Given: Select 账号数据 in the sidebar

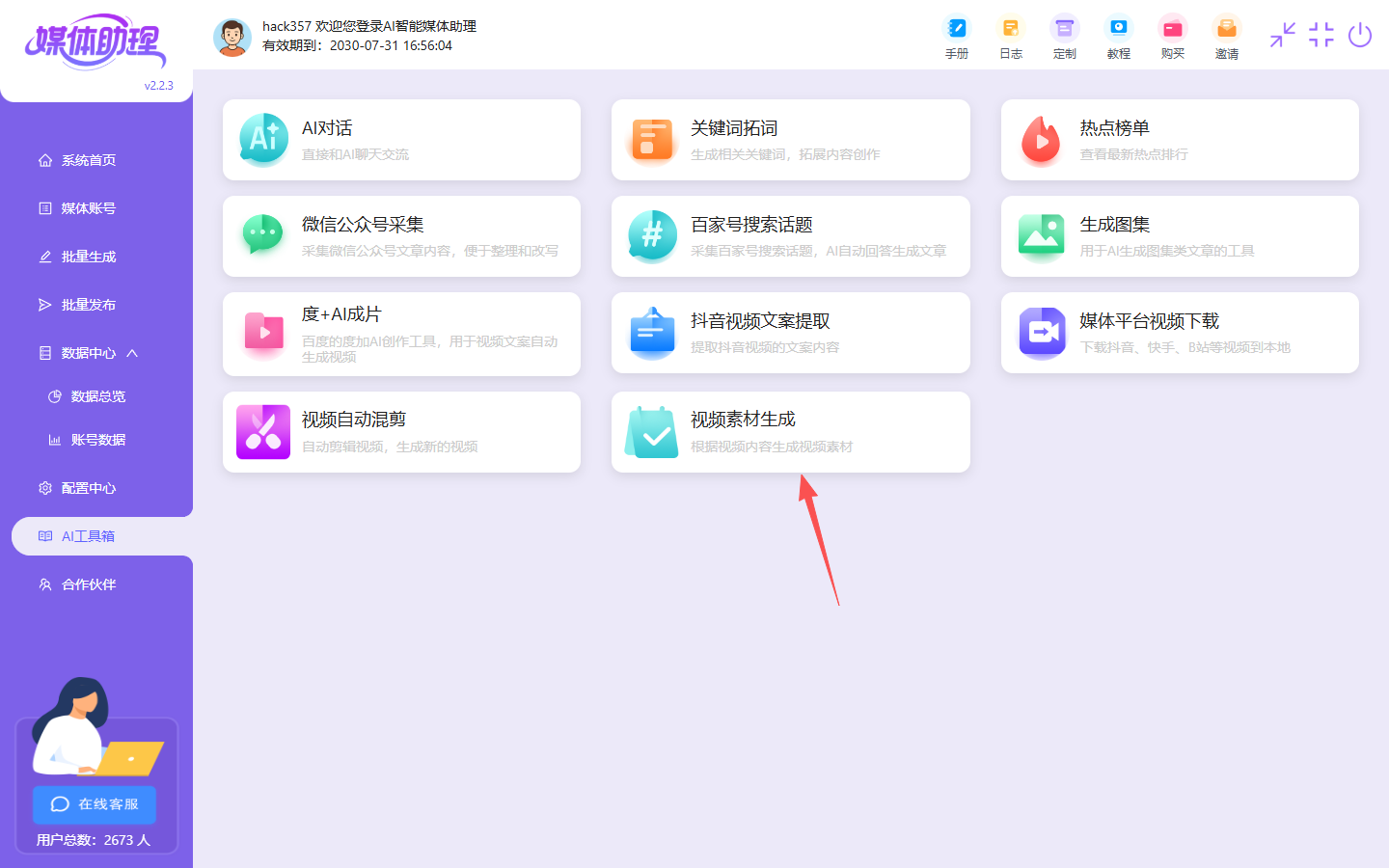Looking at the screenshot, I should click(97, 440).
